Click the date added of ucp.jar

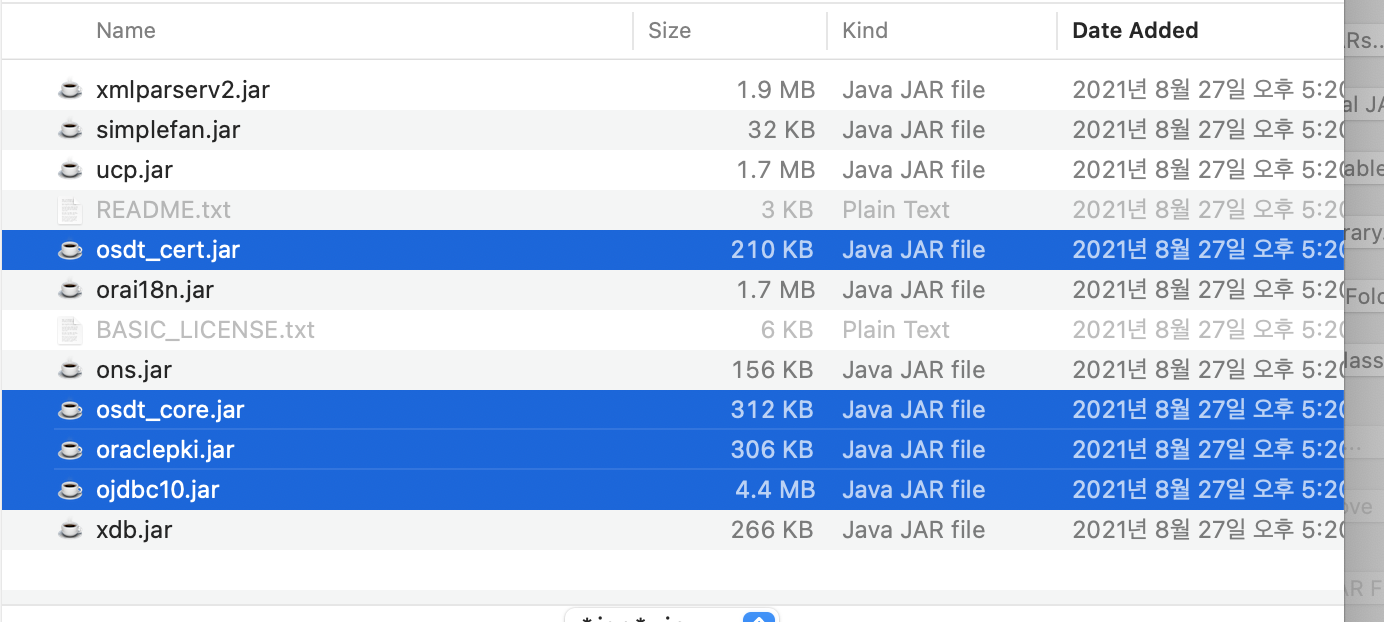[x=1208, y=170]
